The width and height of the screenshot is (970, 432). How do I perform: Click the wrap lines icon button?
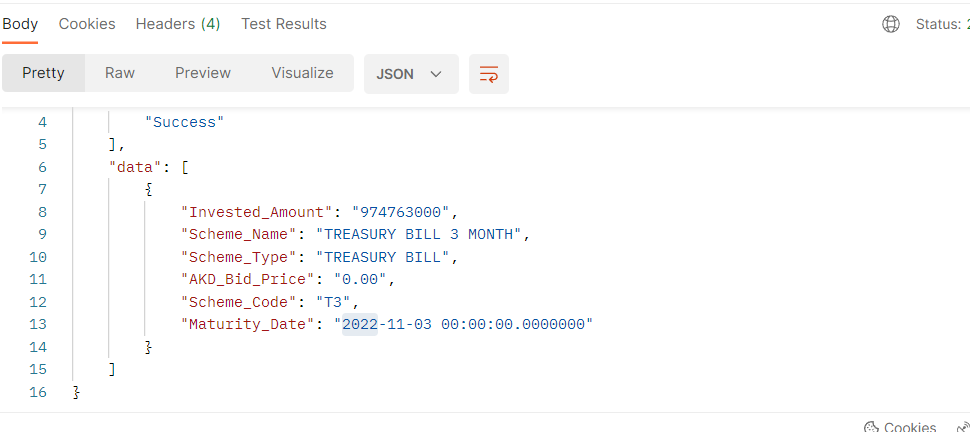click(489, 74)
